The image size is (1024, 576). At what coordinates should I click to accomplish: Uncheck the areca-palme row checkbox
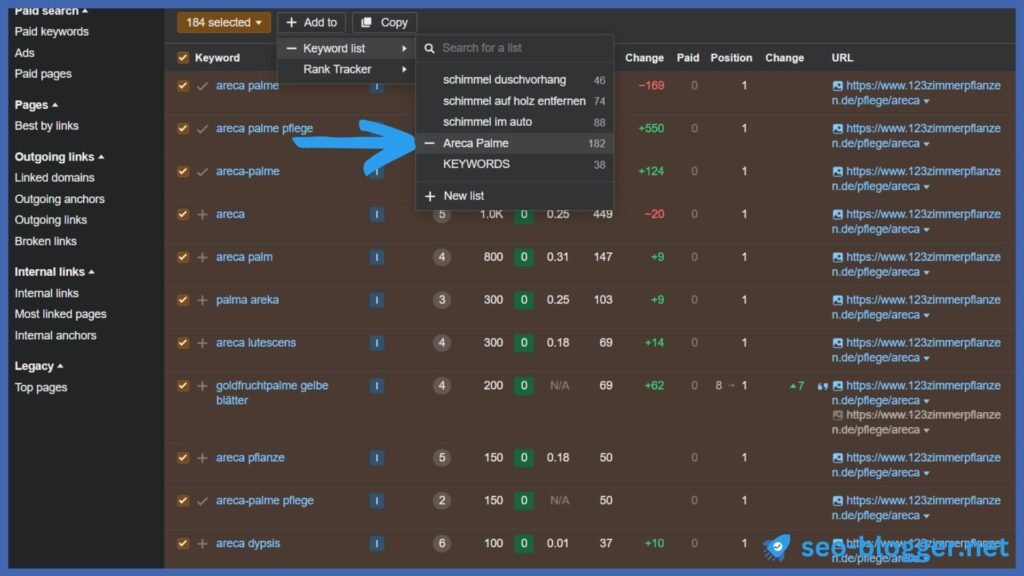183,172
